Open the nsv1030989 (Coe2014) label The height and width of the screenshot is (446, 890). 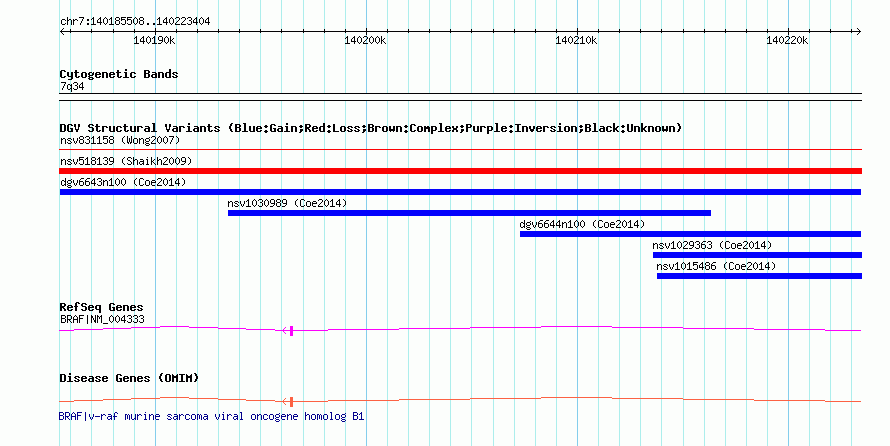(287, 203)
